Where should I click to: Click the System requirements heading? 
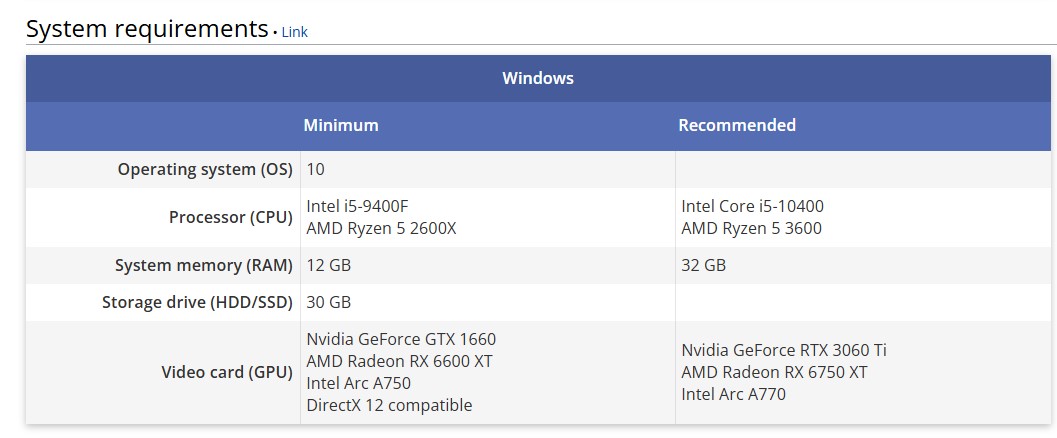point(147,29)
